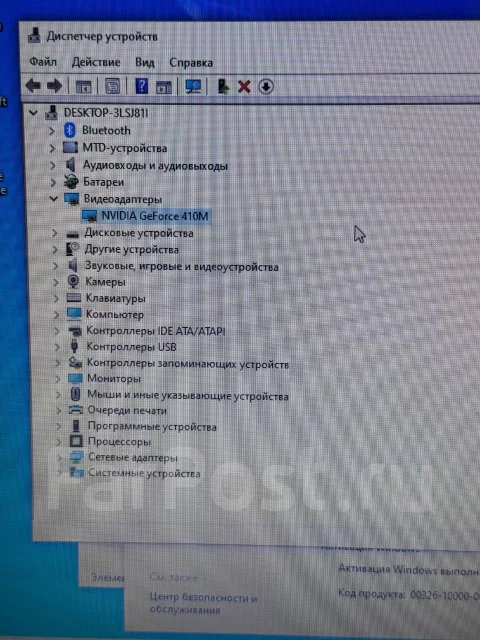Screen dimensions: 480x640
Task: Expand the Контроллеры USB chevron
Action: (57, 347)
